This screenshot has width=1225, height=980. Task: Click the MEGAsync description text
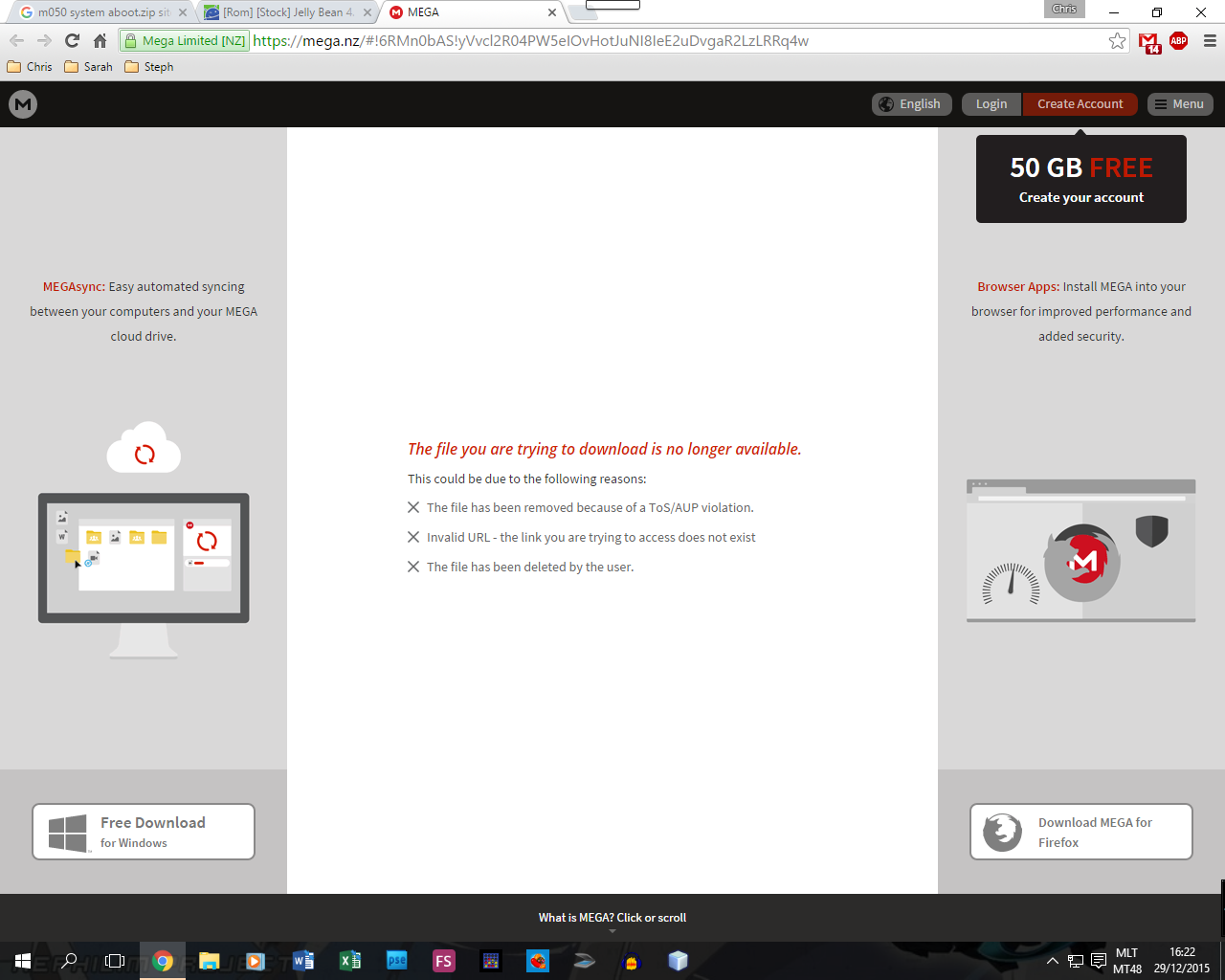[144, 311]
